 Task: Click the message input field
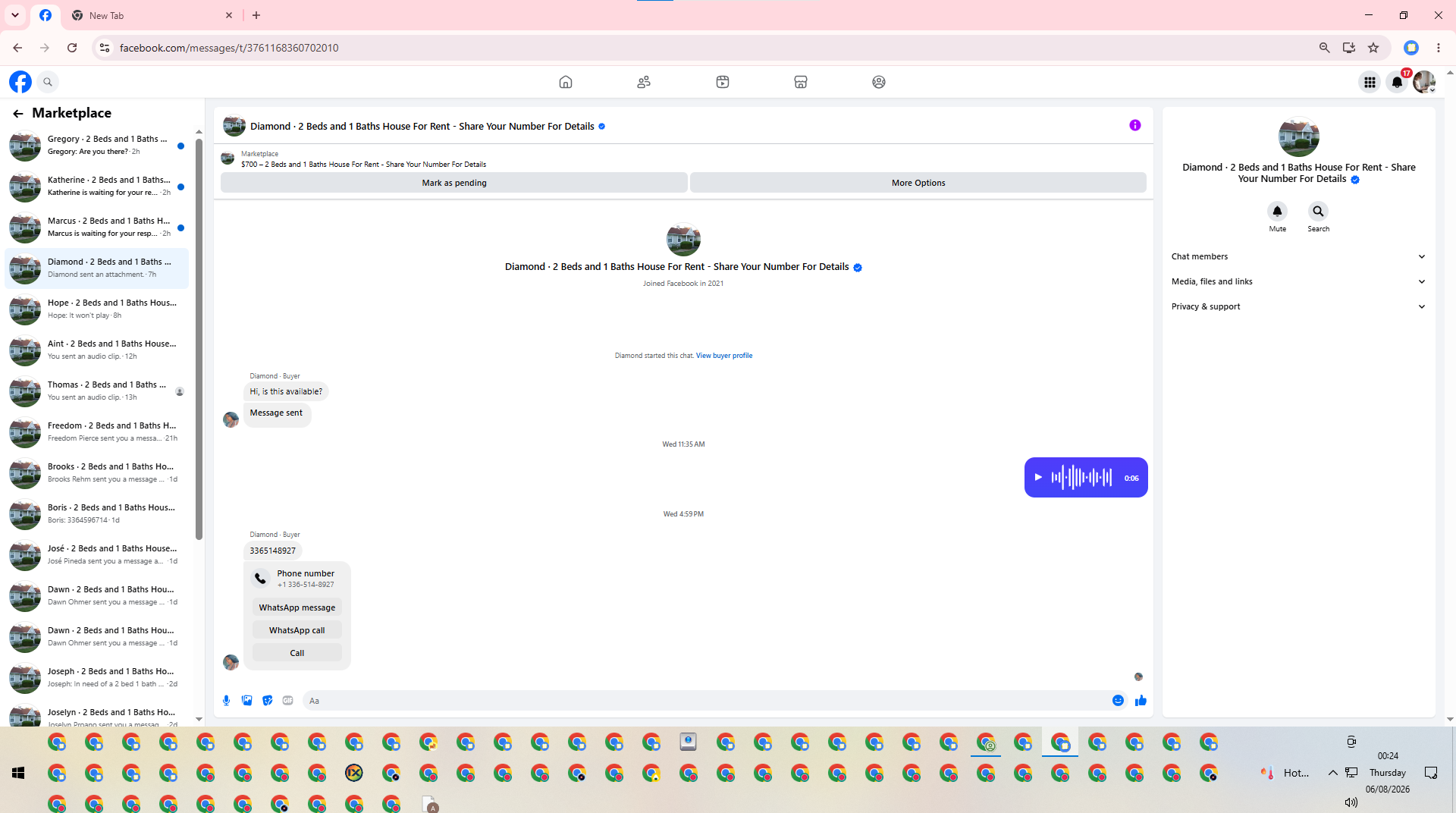705,701
